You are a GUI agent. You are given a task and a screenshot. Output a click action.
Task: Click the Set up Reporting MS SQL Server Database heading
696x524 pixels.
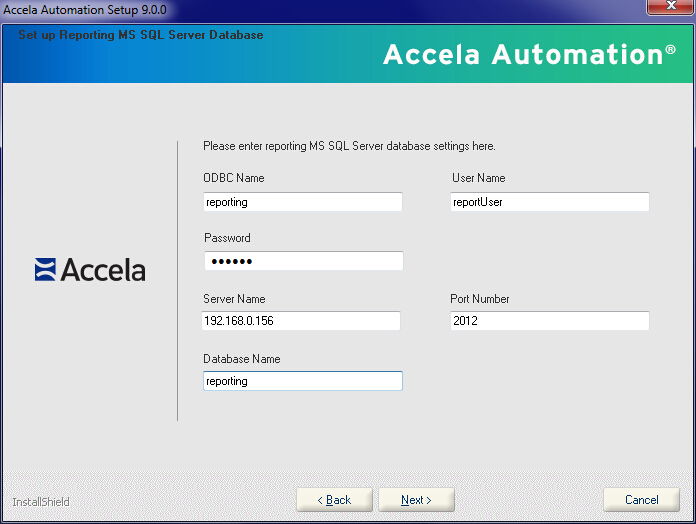tap(141, 35)
